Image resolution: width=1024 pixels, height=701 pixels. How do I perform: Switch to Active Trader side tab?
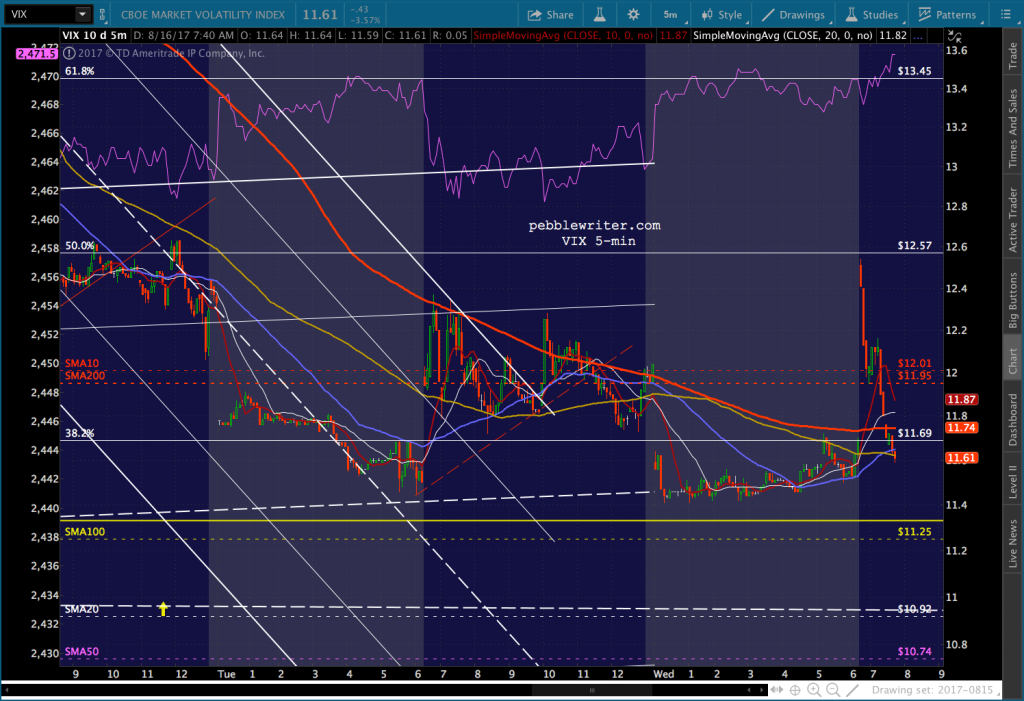(x=1013, y=220)
